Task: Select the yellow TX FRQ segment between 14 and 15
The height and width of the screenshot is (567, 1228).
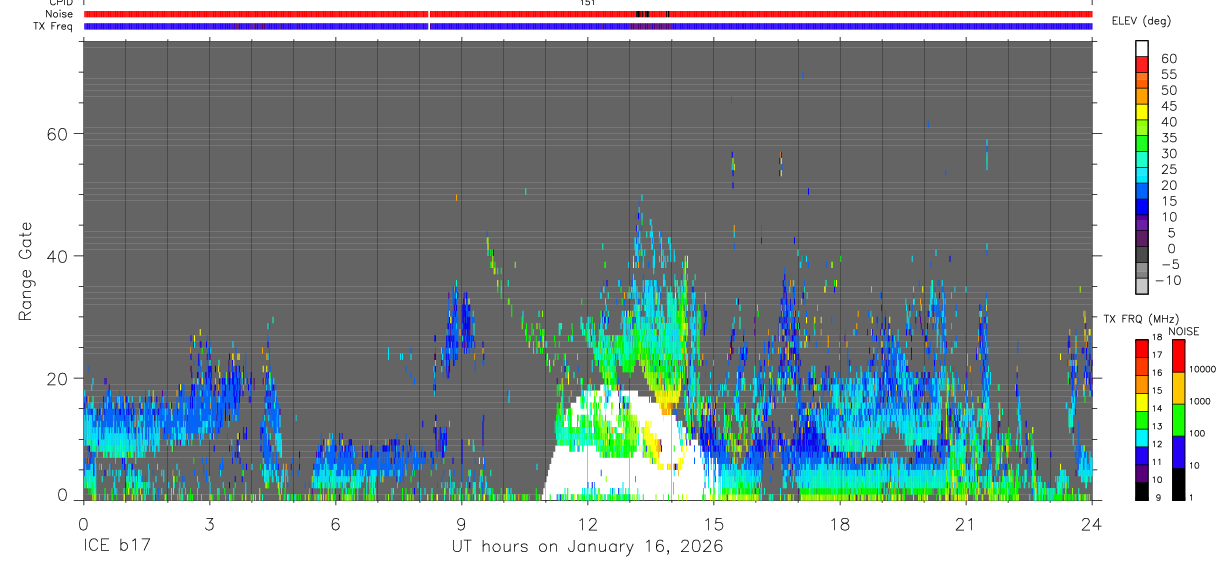Action: [1142, 402]
